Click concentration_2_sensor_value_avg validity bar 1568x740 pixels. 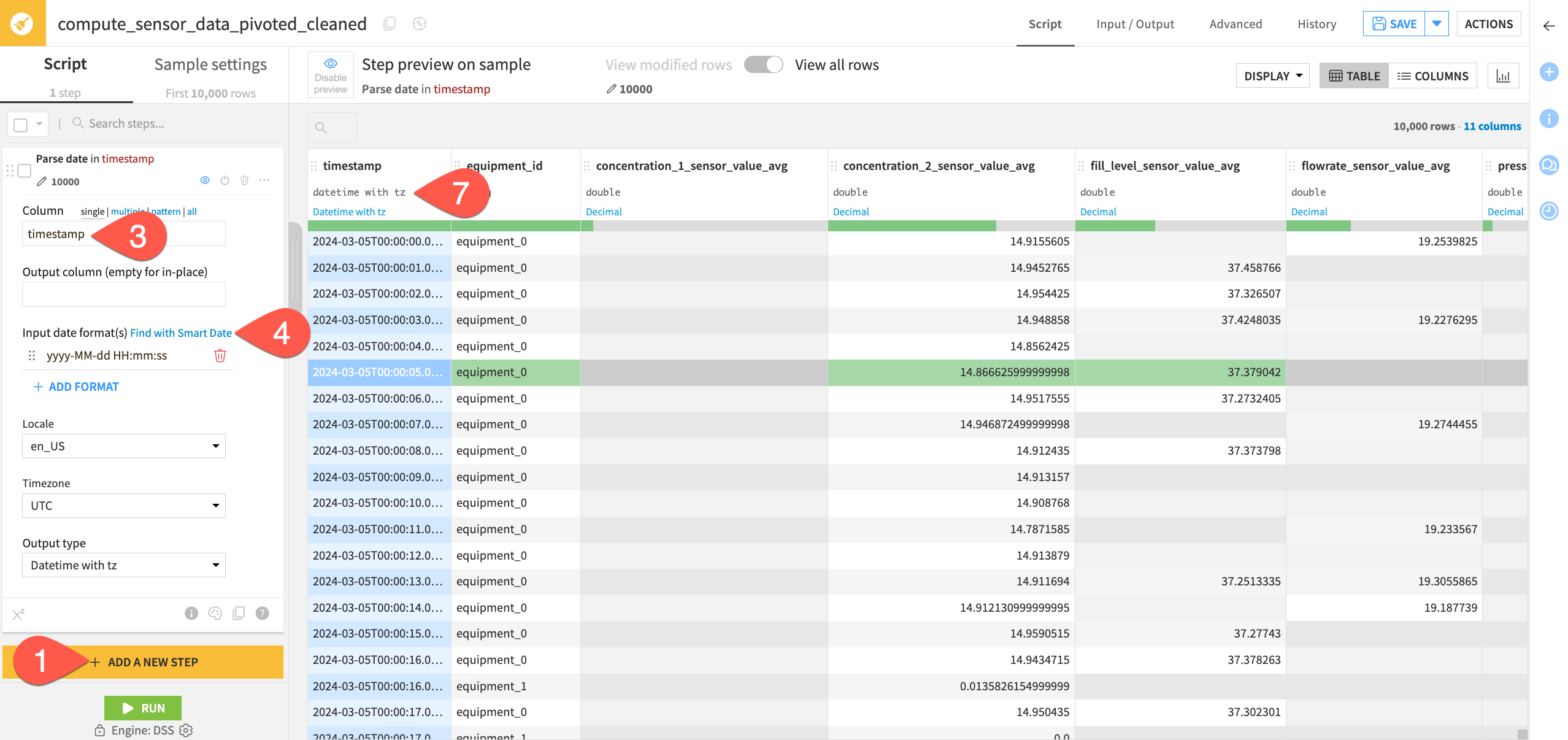(951, 226)
